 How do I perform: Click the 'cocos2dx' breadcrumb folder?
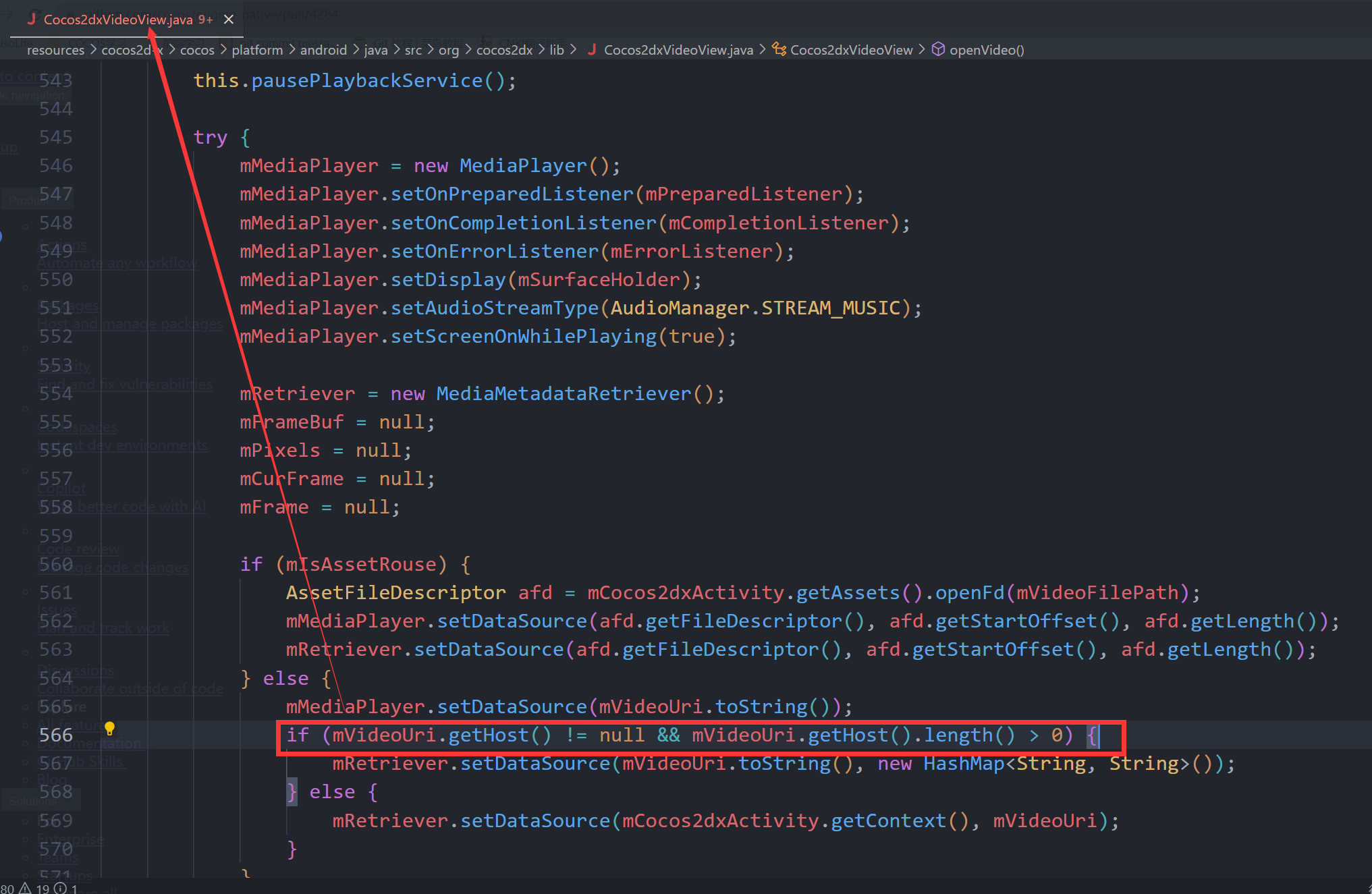click(504, 50)
